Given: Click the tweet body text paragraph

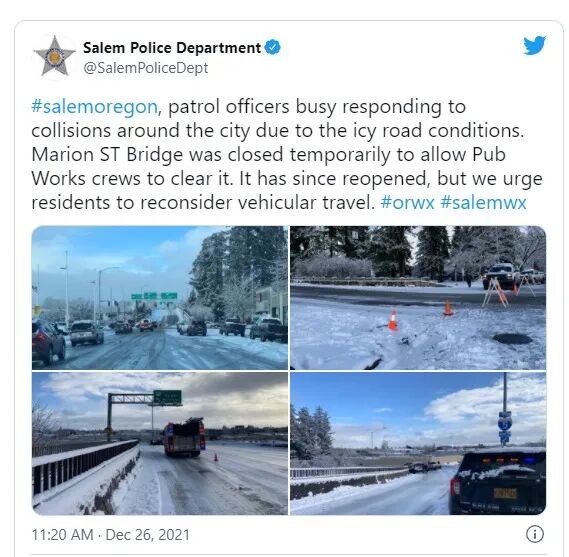Looking at the screenshot, I should tap(287, 155).
